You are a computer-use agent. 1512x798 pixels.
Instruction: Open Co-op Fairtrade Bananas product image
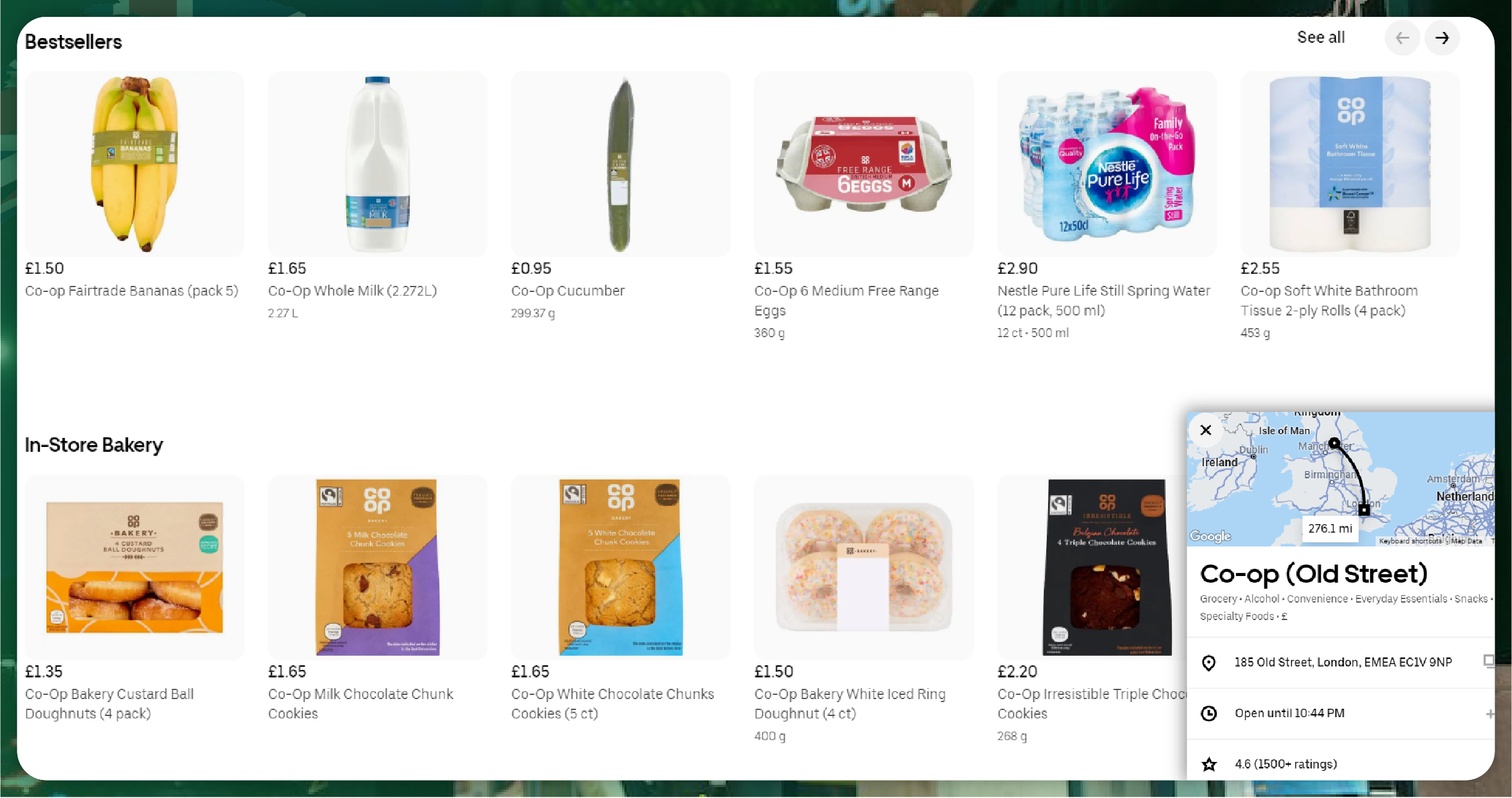[135, 163]
